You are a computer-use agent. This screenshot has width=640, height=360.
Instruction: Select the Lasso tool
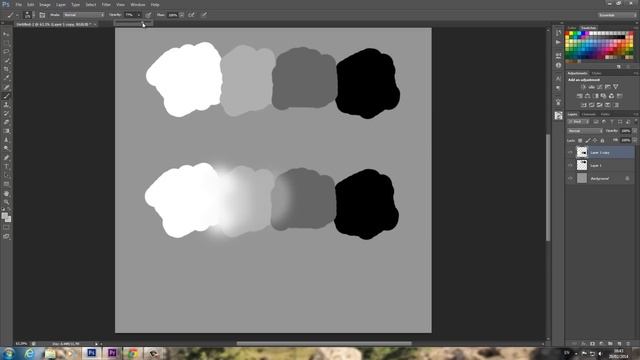[6, 52]
